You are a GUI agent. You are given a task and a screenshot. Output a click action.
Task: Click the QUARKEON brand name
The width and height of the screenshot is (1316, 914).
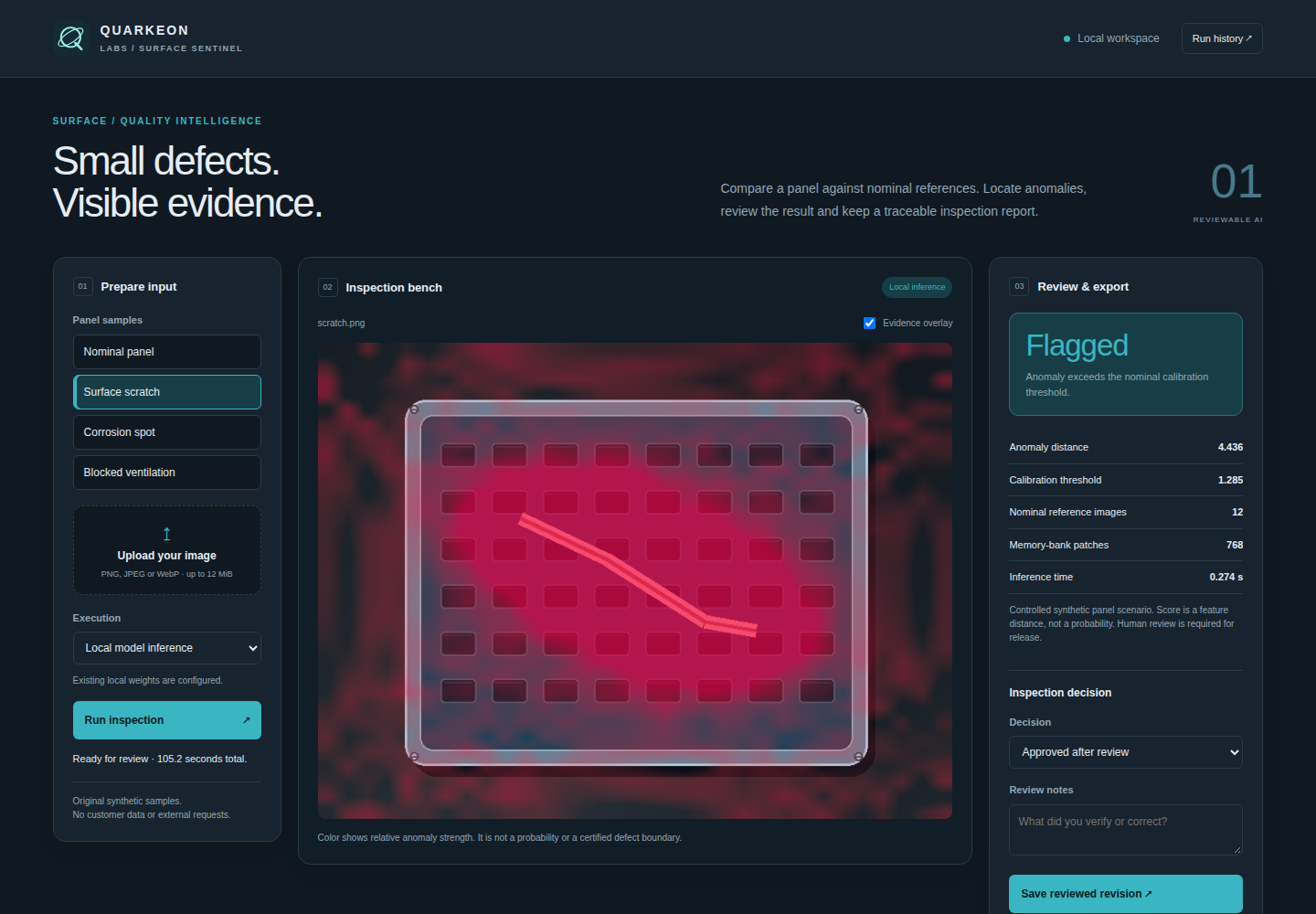[144, 30]
